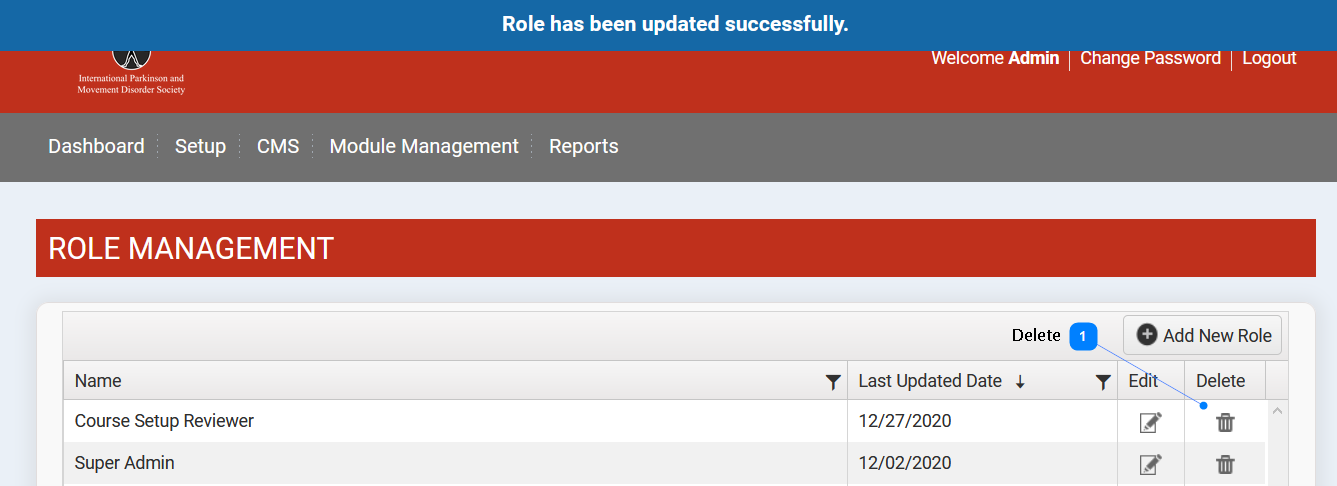Click the blue numbered badge 1
This screenshot has width=1337, height=486.
click(x=1083, y=337)
